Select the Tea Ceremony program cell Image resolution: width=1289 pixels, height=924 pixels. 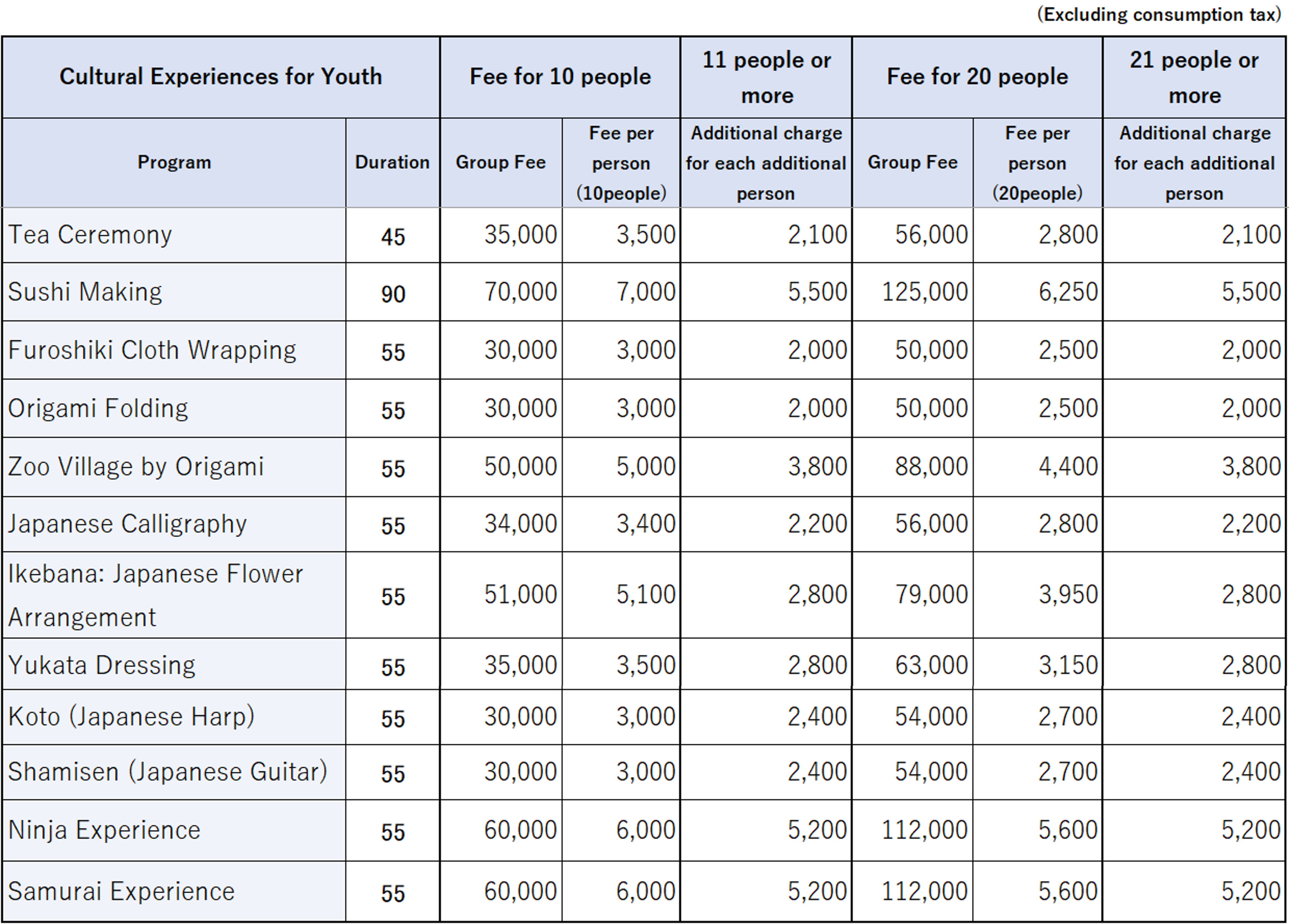coord(174,235)
